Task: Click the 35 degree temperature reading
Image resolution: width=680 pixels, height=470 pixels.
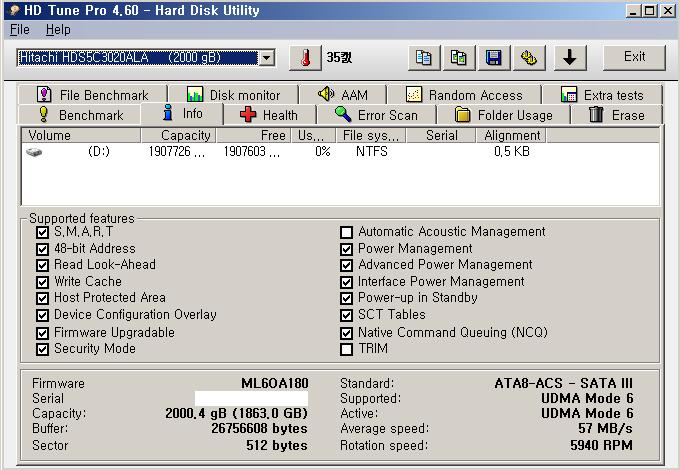Action: pyautogui.click(x=339, y=57)
